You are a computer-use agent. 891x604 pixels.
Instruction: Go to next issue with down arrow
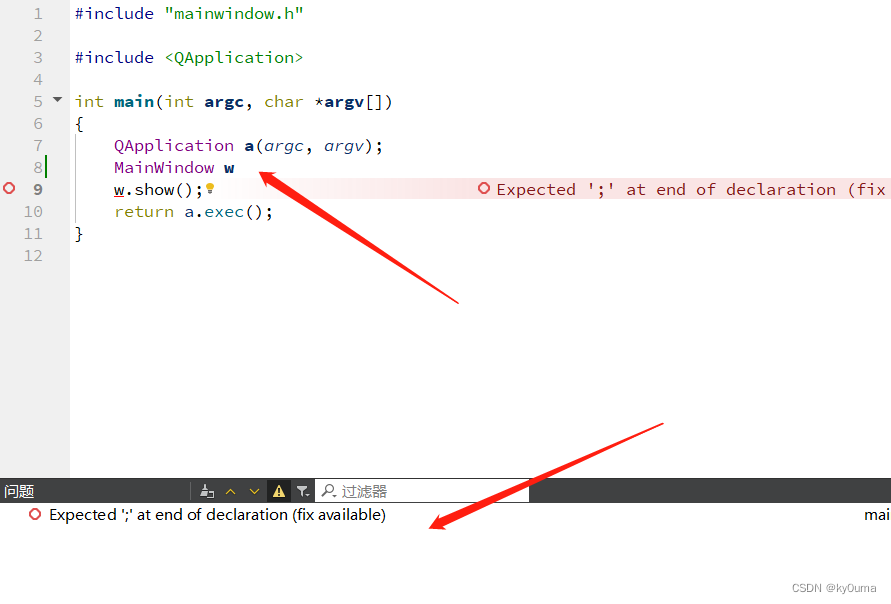point(254,491)
